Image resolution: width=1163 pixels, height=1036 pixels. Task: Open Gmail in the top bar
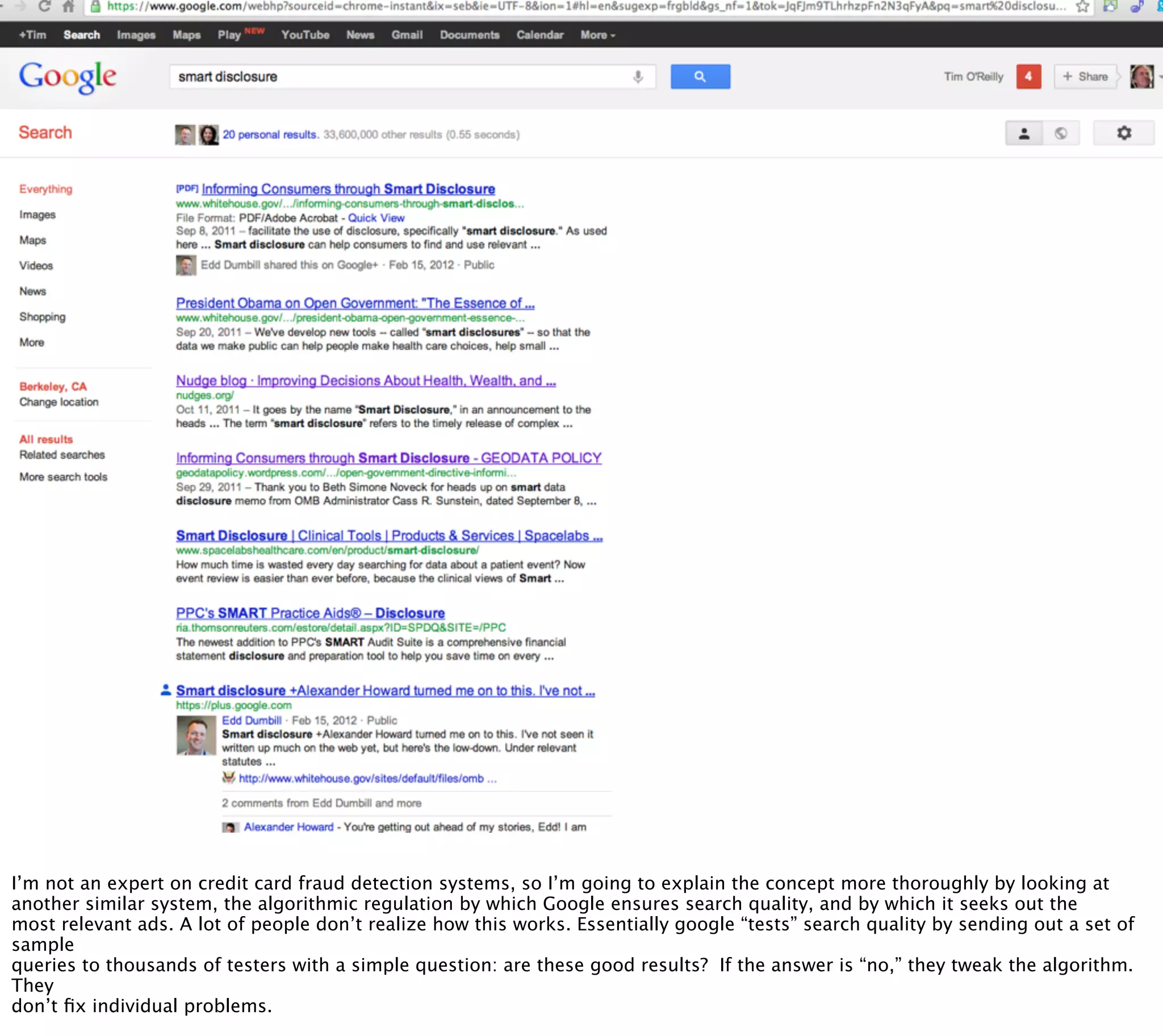pos(407,35)
